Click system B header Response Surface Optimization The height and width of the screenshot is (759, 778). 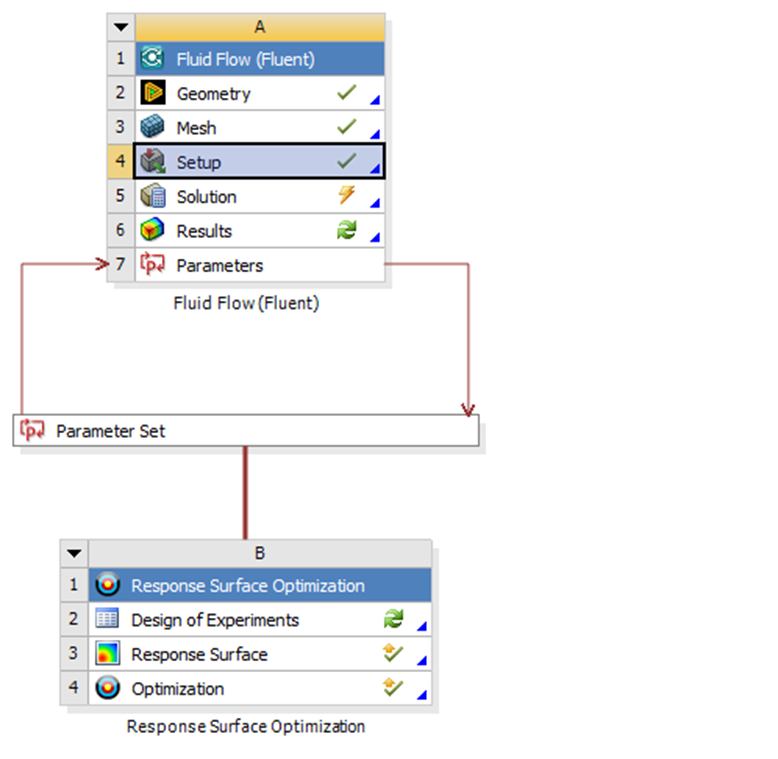(x=248, y=586)
